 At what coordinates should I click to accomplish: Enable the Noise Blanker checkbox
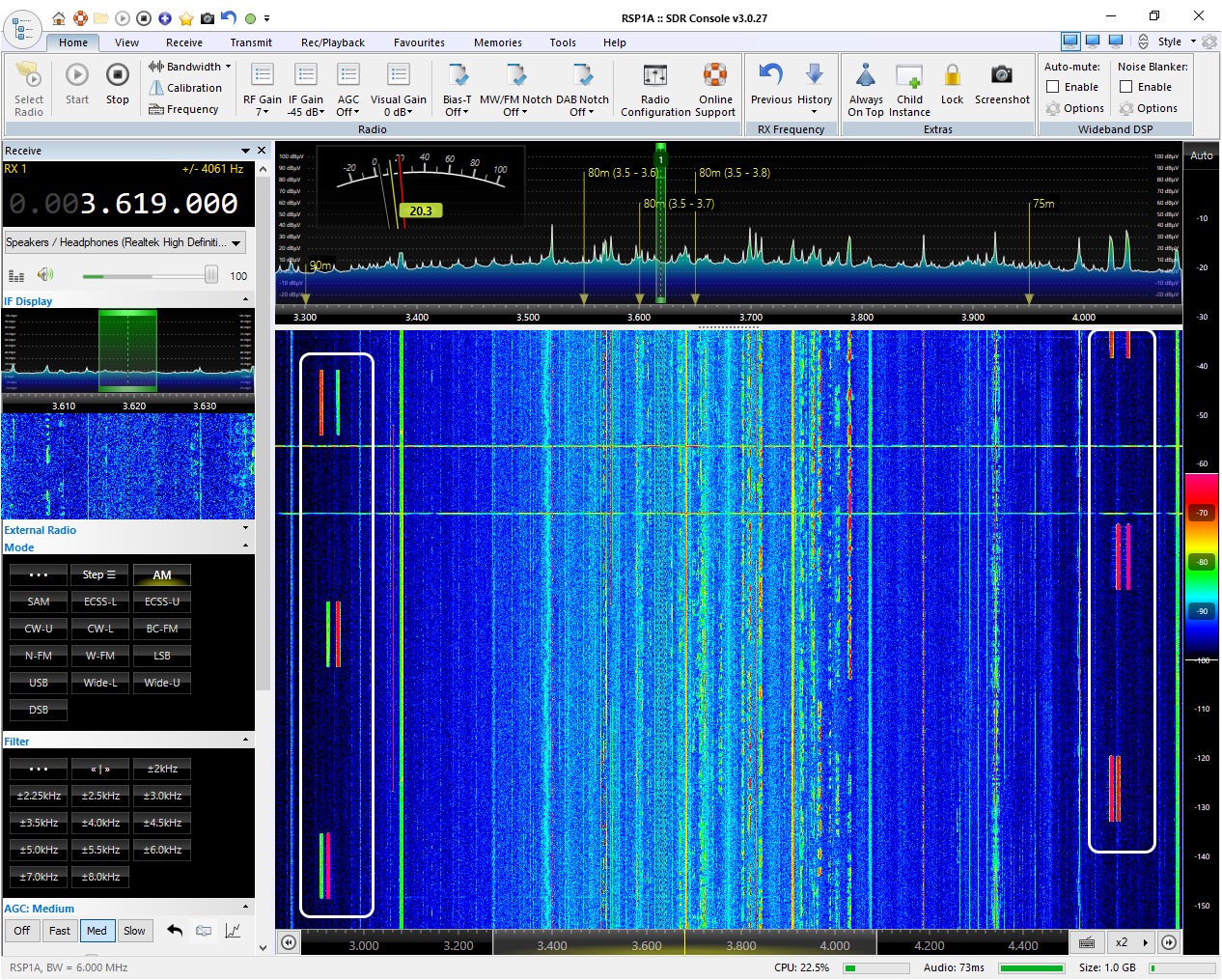point(1125,87)
